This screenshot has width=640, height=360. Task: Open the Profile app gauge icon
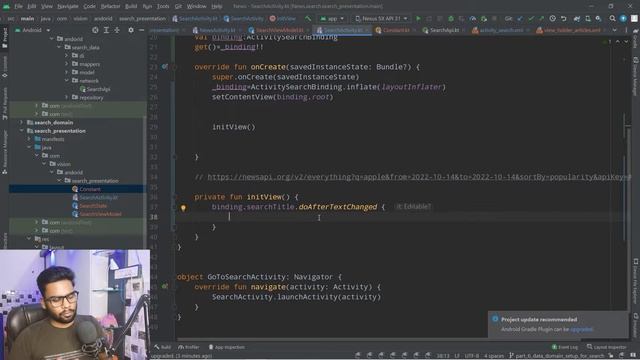[472, 18]
